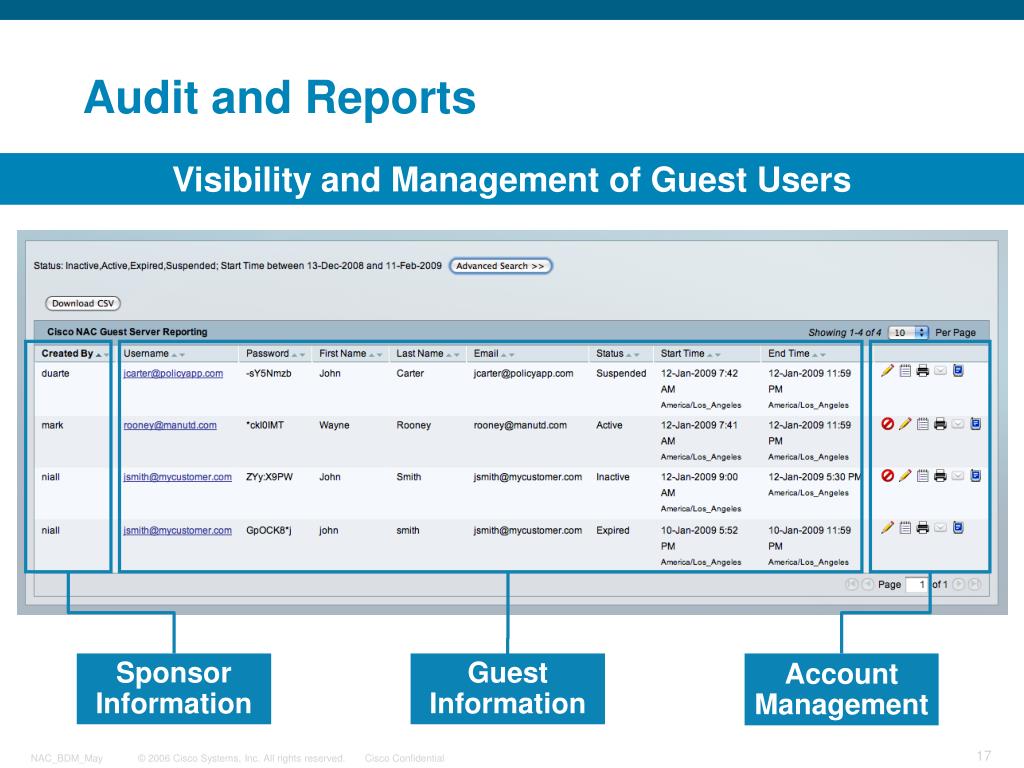Edit the jcarter@policyapp.com guest account pencil icon
Viewport: 1024px width, 768px height.
[x=887, y=371]
